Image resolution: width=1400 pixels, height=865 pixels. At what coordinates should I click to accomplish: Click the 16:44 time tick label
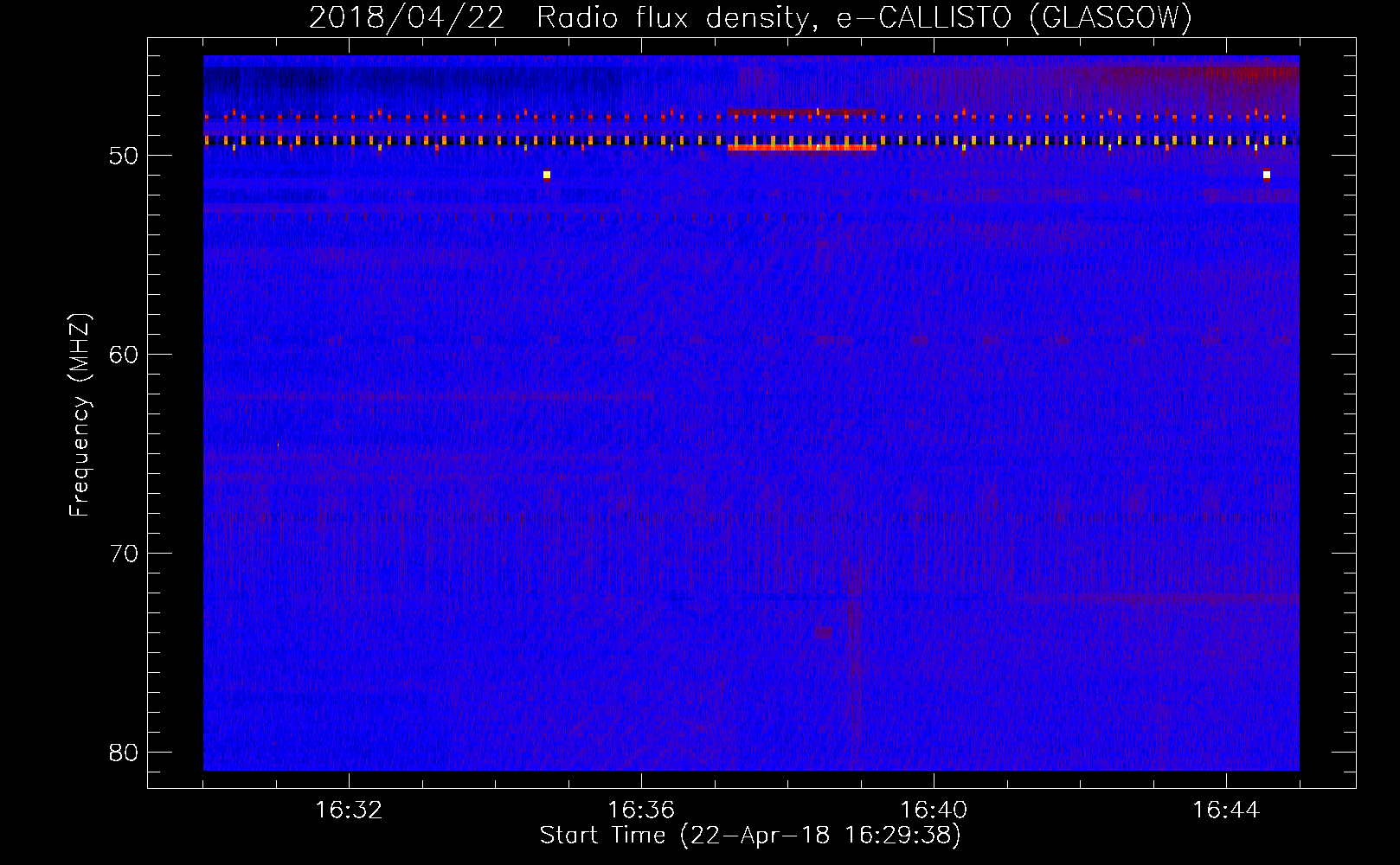click(1226, 811)
